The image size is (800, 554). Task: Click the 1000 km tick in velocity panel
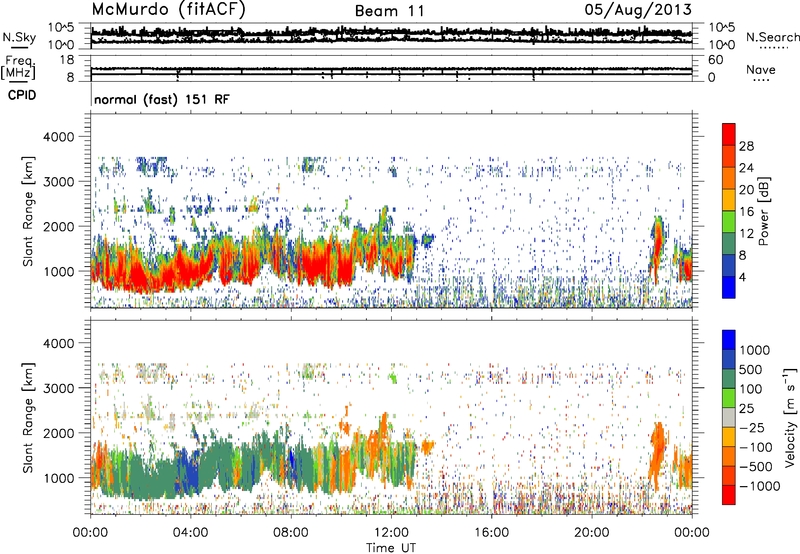(59, 478)
